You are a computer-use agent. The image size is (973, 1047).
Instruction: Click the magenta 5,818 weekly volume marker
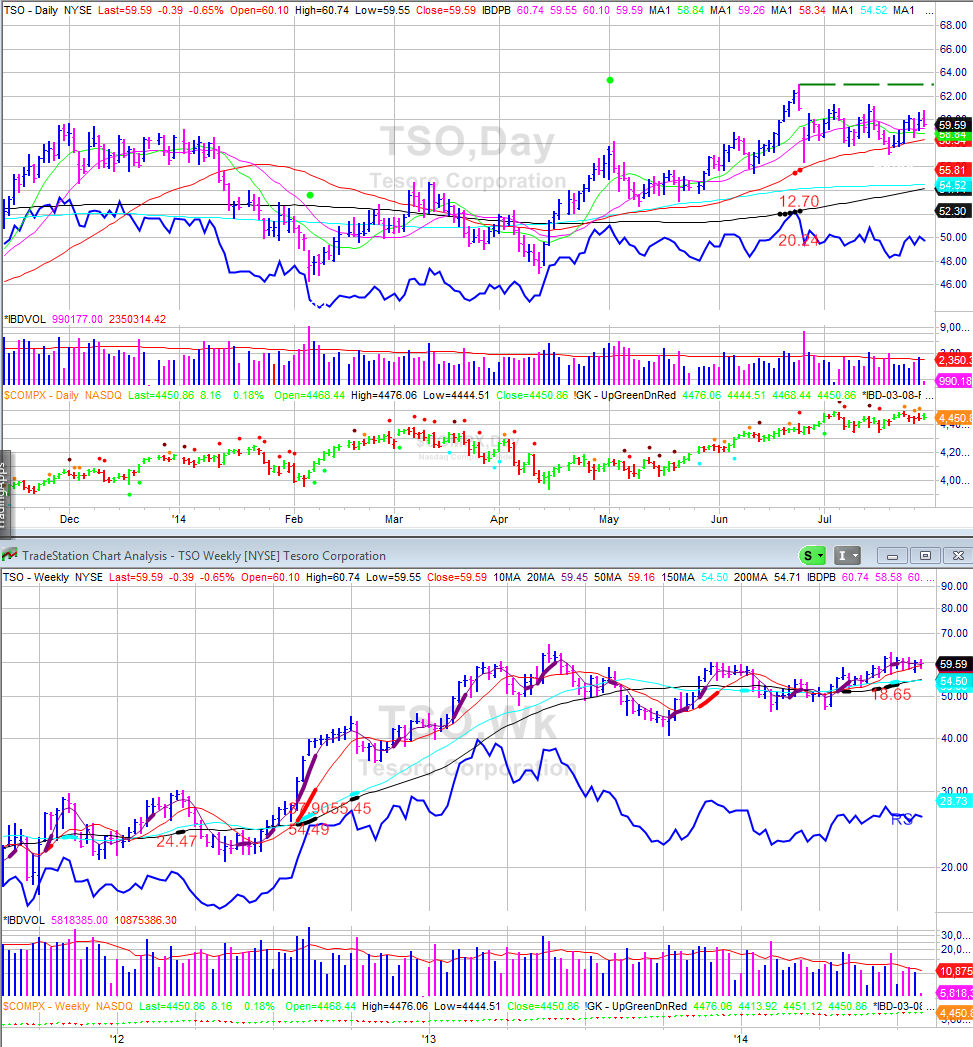tap(955, 993)
